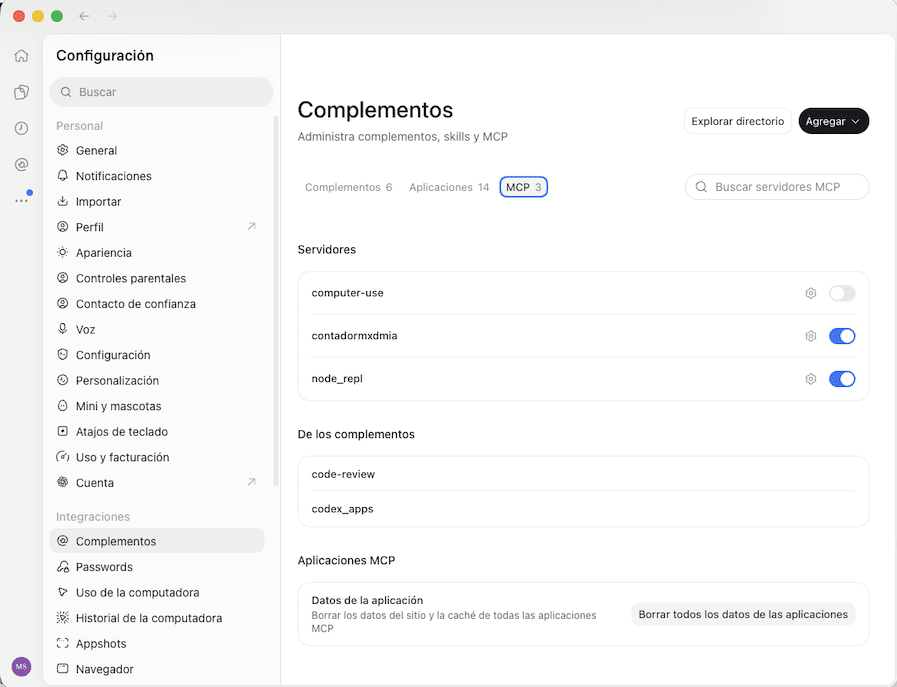This screenshot has width=897, height=687.
Task: Click the Datos de la aplicación label
Action: [367, 600]
